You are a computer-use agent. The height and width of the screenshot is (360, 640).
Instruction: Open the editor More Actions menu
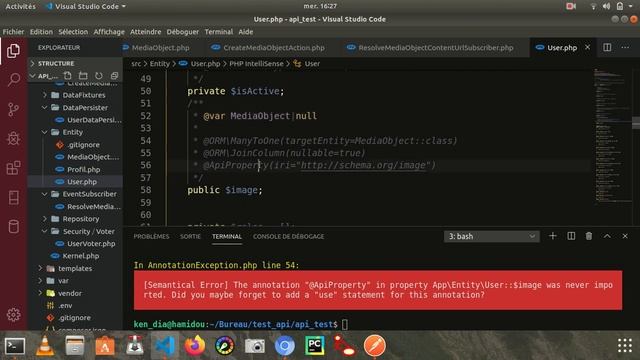click(x=625, y=47)
